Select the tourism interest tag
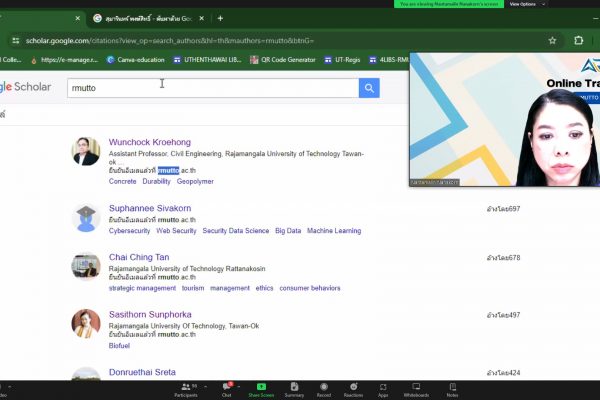Image resolution: width=600 pixels, height=400 pixels. [x=193, y=288]
